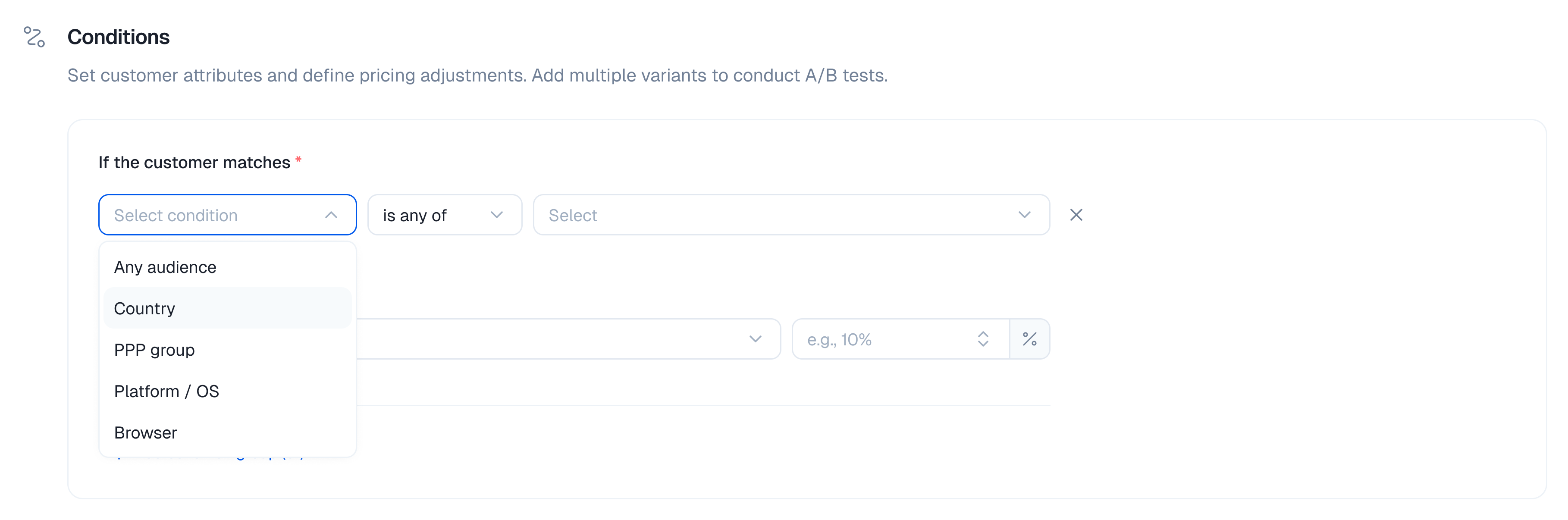Remove the condition row with X
1568x520 pixels.
click(x=1076, y=215)
